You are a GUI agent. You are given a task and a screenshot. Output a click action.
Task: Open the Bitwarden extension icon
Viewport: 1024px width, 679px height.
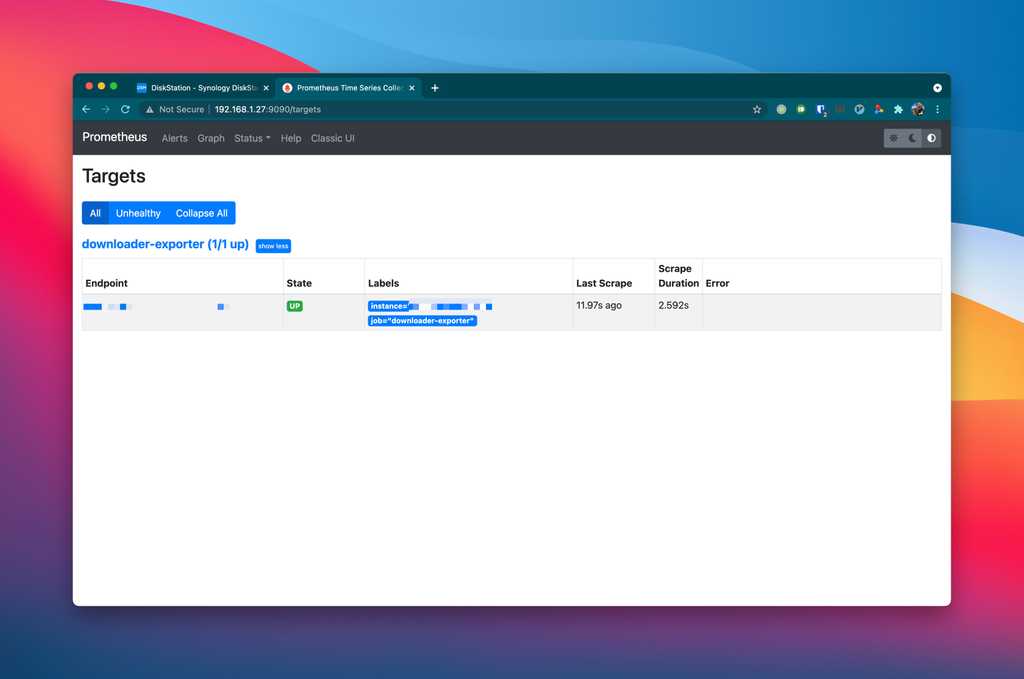pyautogui.click(x=821, y=109)
